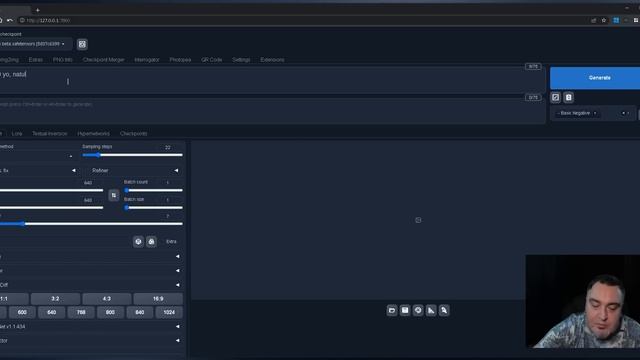
Task: Click the Batch size slider
Action: (153, 208)
